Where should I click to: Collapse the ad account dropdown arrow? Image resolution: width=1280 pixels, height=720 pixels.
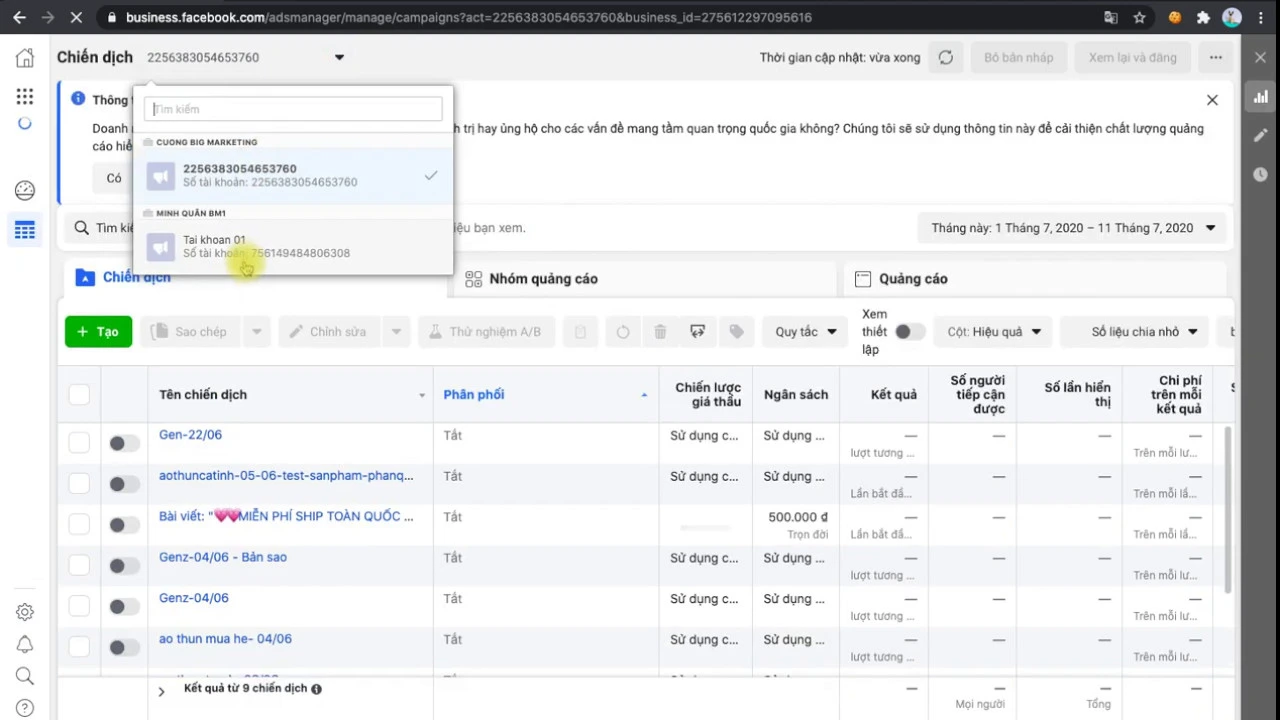pyautogui.click(x=339, y=58)
